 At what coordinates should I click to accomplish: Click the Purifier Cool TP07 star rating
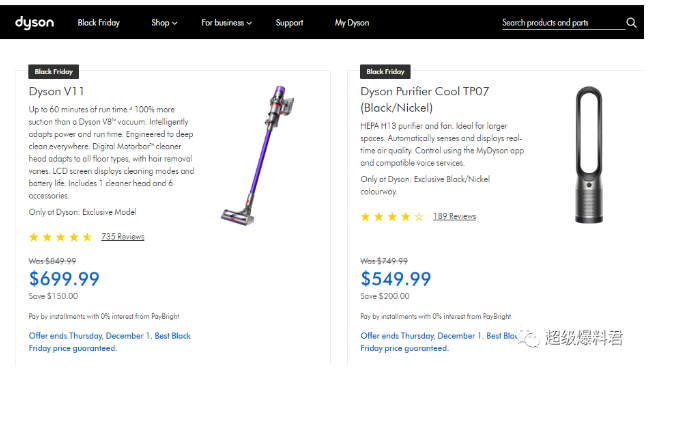point(392,216)
